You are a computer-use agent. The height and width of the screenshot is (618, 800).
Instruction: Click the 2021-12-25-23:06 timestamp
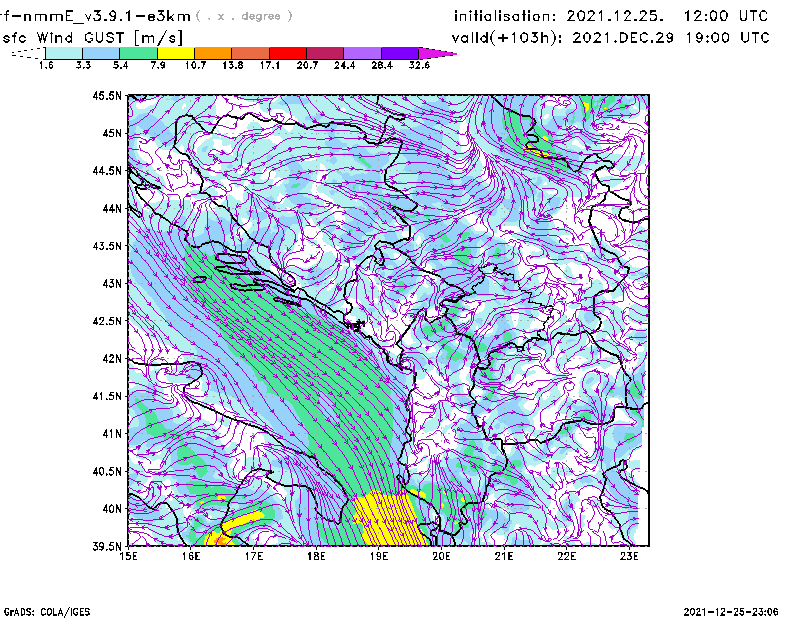tap(731, 612)
